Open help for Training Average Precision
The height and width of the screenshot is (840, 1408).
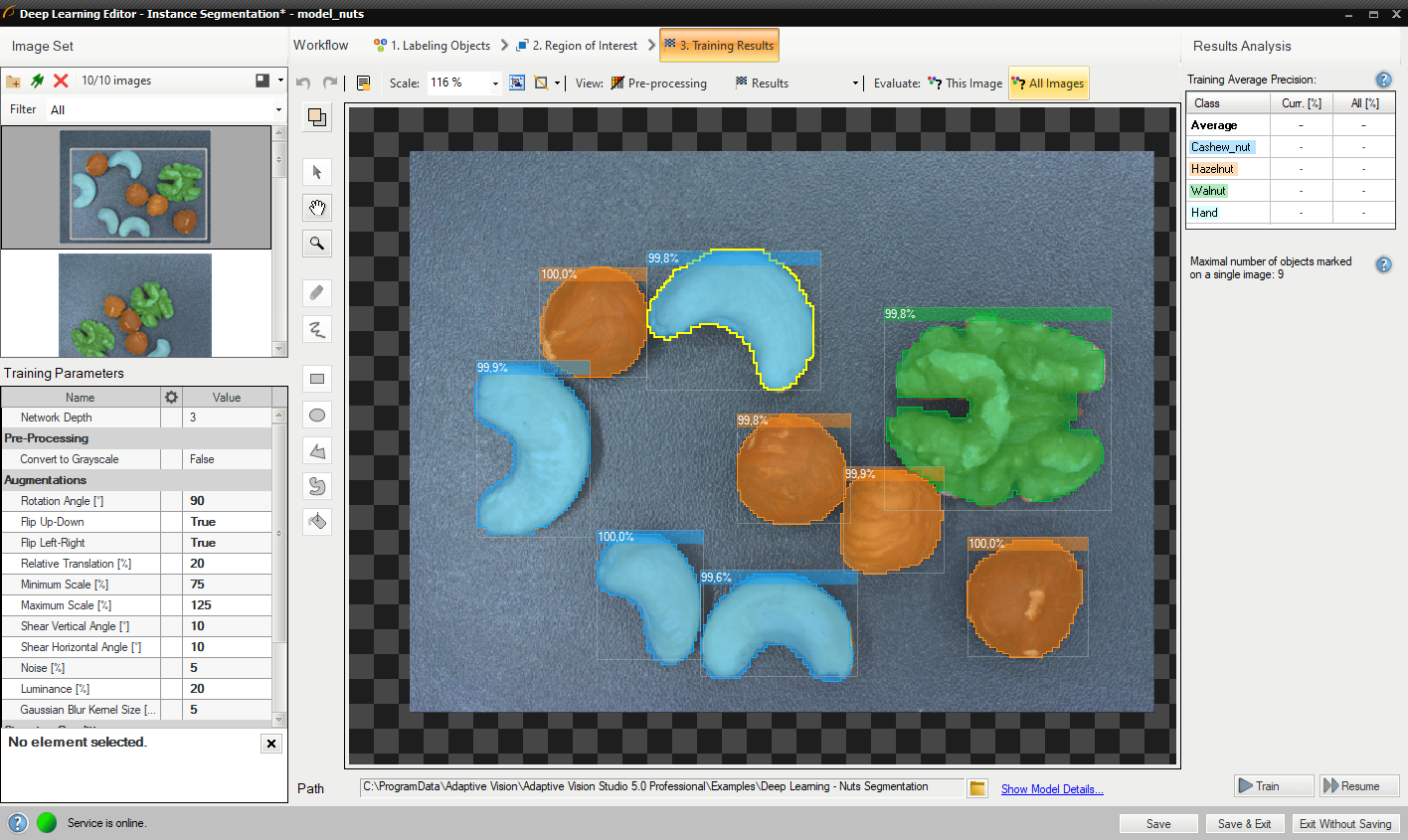(1383, 80)
